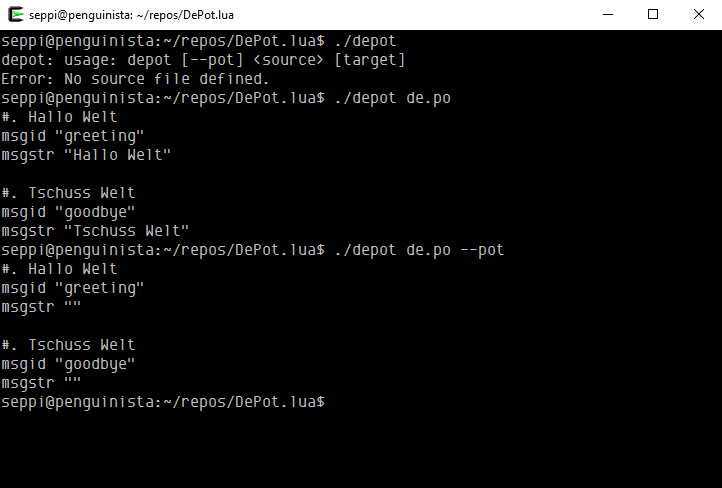Click the last empty msgstr "" line
Viewport: 722px width, 488px height.
point(41,383)
